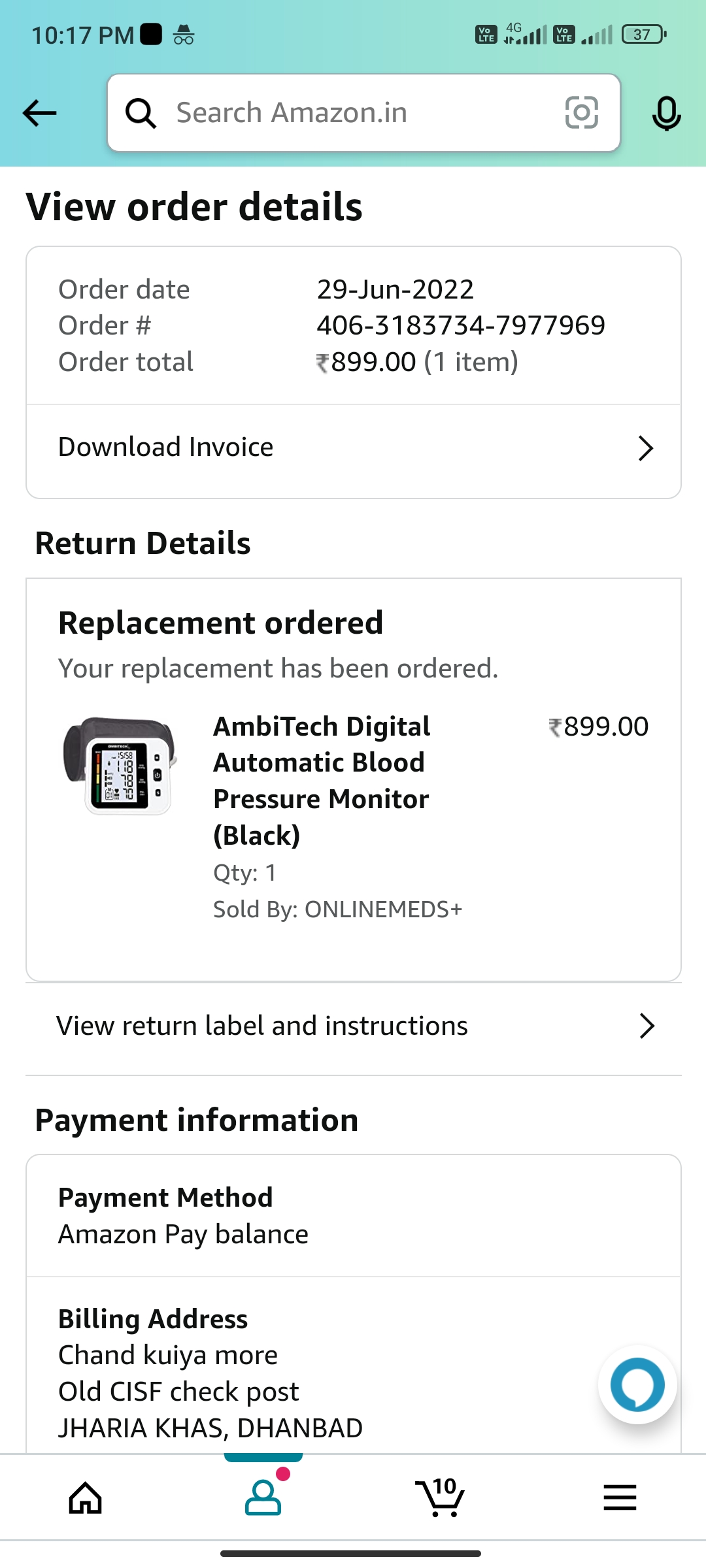Image resolution: width=706 pixels, height=1568 pixels.
Task: Tap the incognito icon in status bar
Action: (x=184, y=34)
